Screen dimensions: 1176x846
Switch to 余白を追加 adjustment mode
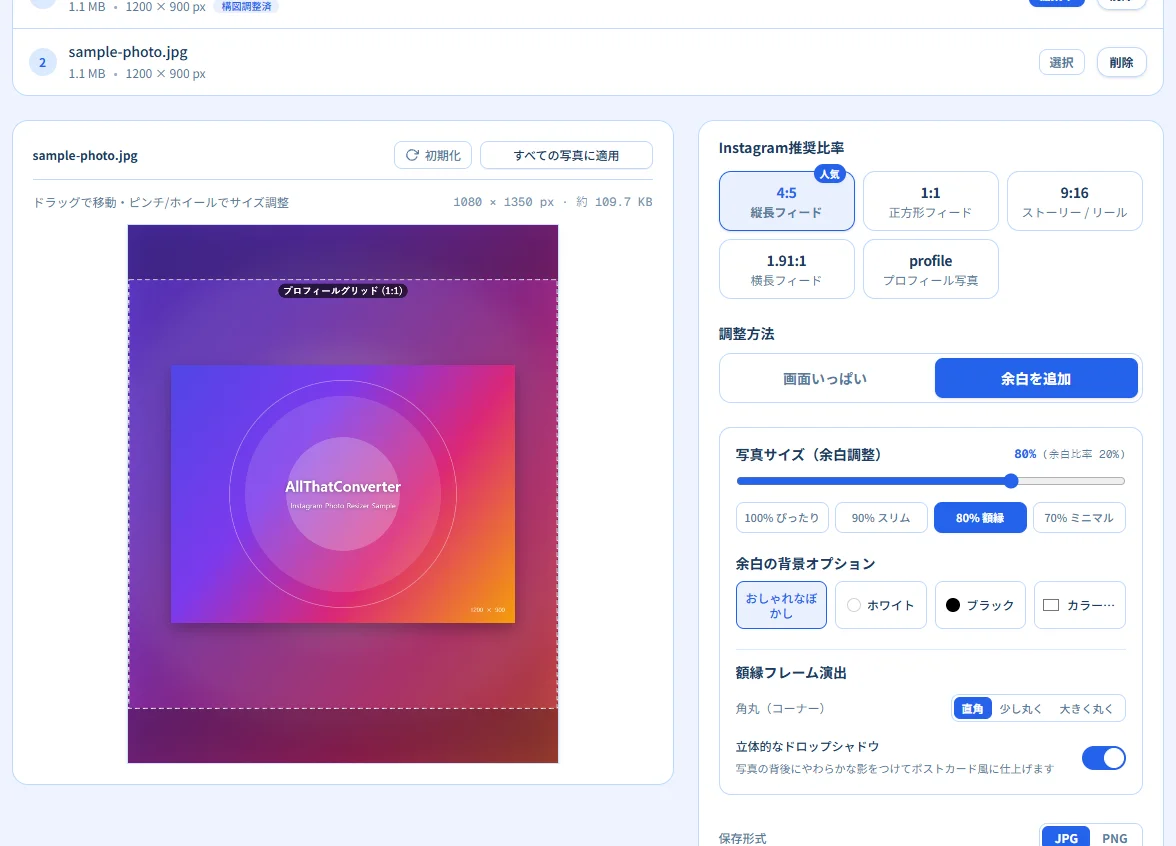pos(1036,378)
